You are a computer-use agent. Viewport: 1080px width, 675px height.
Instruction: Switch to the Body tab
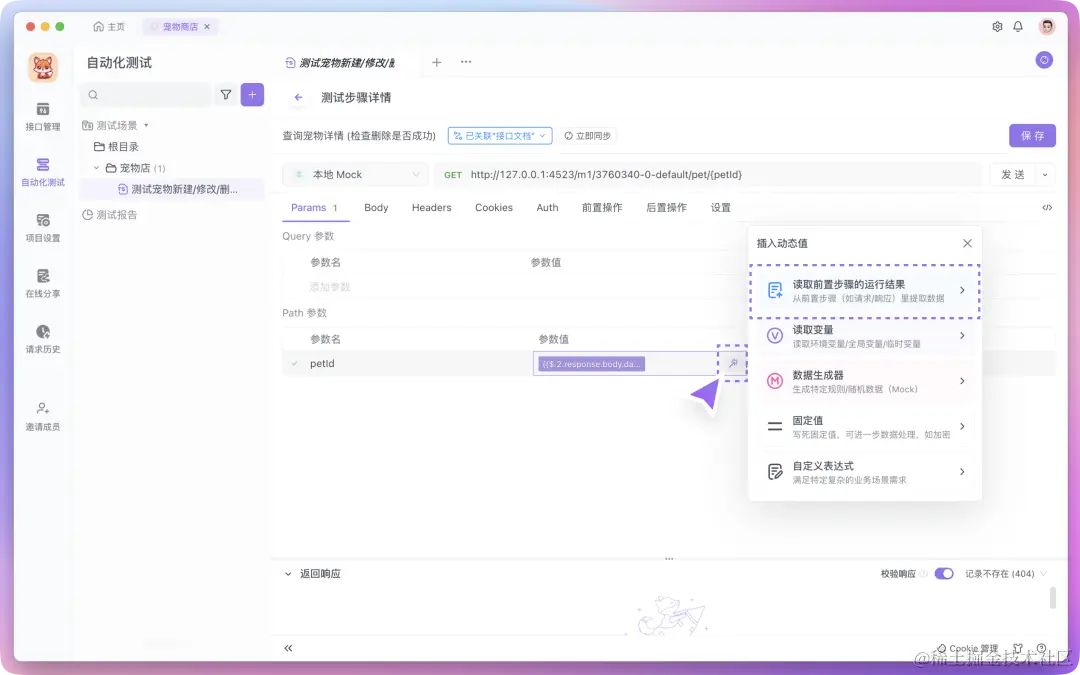click(x=376, y=207)
